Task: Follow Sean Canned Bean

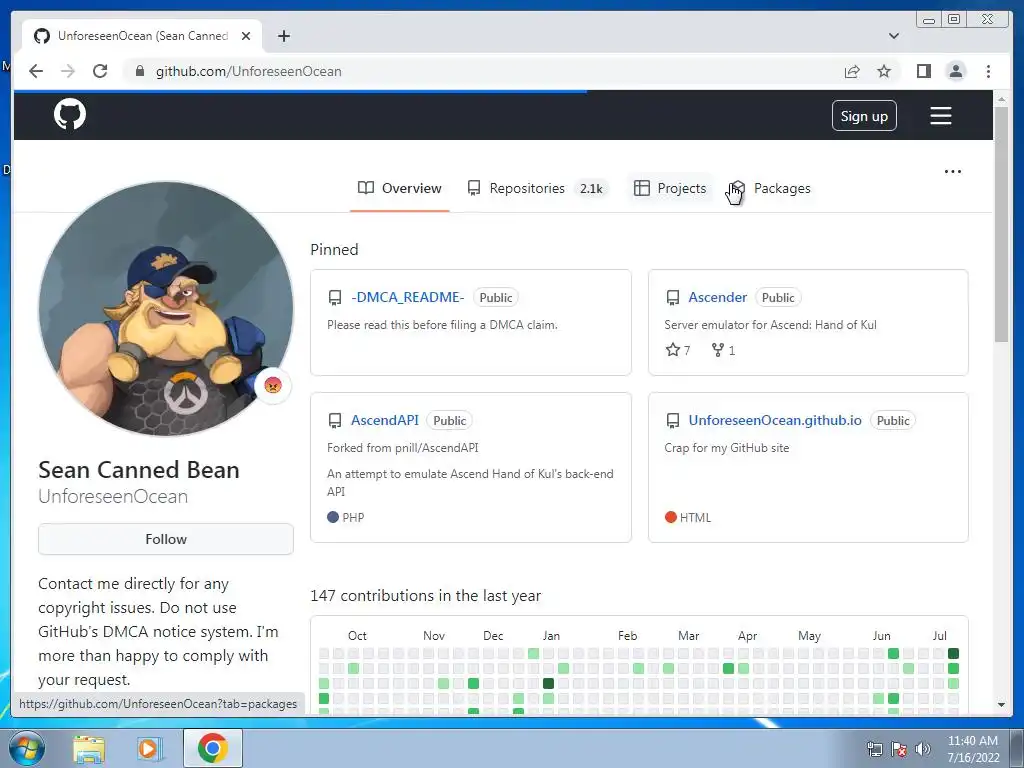Action: (x=166, y=539)
